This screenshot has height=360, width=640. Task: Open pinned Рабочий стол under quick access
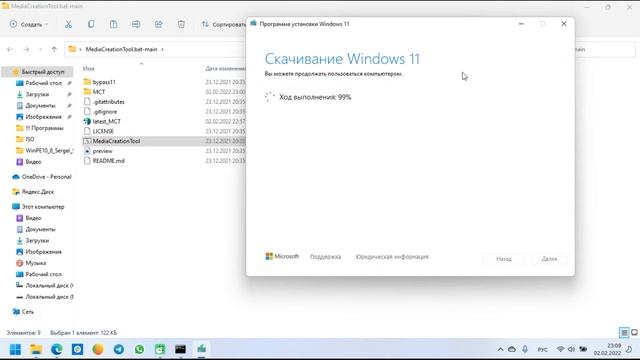(x=43, y=83)
